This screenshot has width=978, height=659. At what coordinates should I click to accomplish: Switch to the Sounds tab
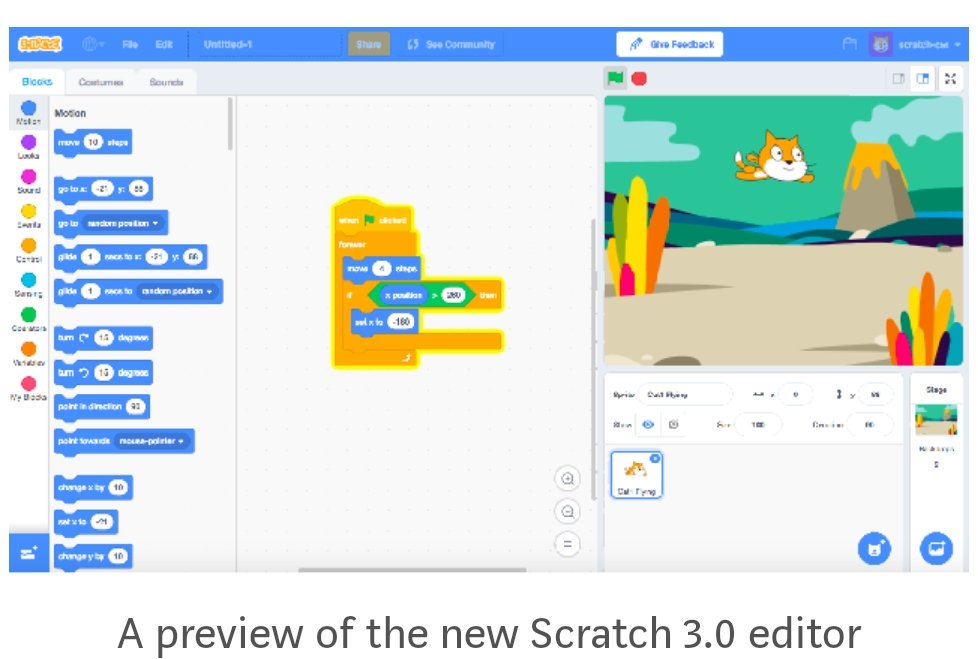coord(166,82)
